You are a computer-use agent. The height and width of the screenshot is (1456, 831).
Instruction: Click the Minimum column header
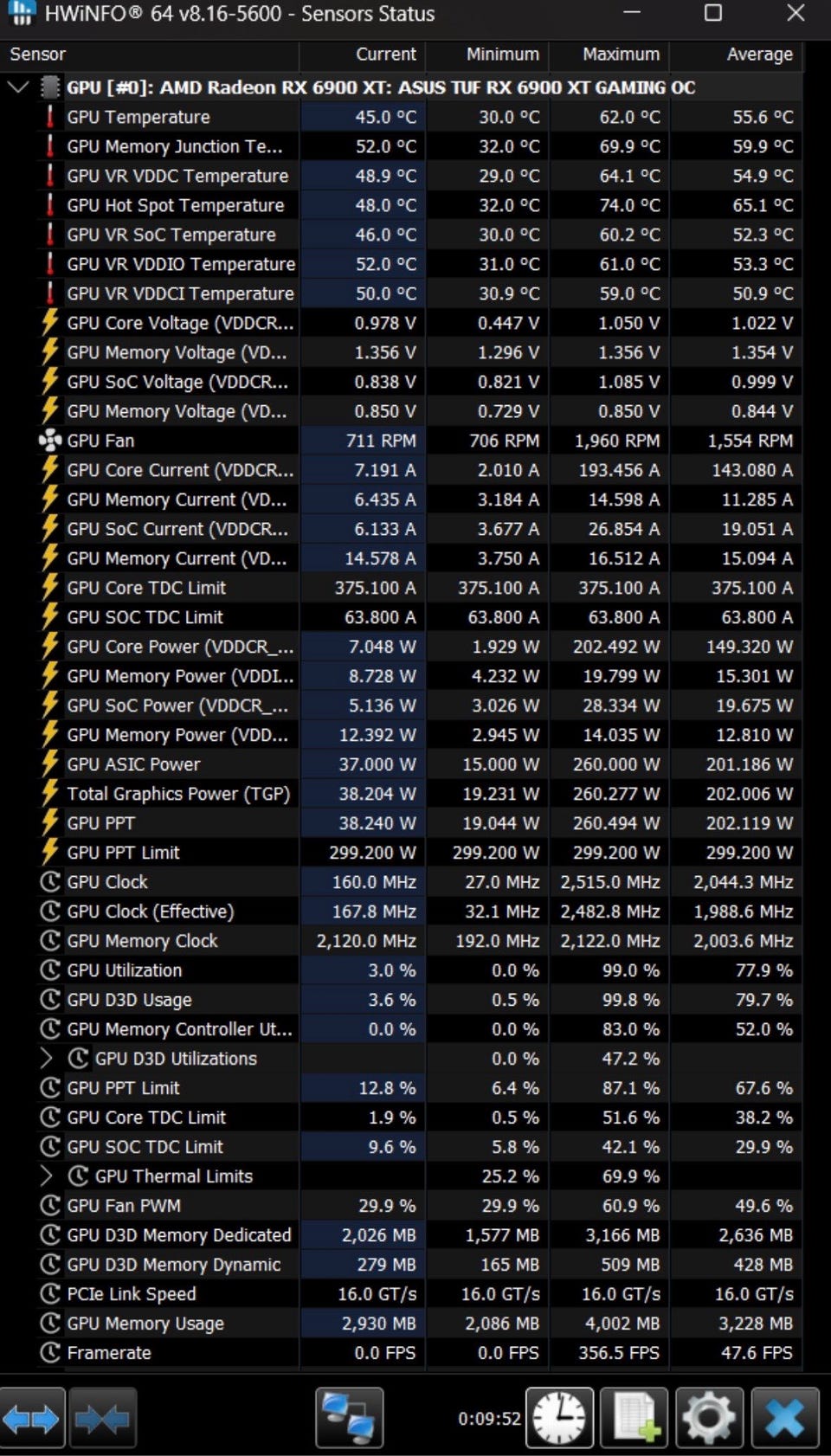coord(503,55)
